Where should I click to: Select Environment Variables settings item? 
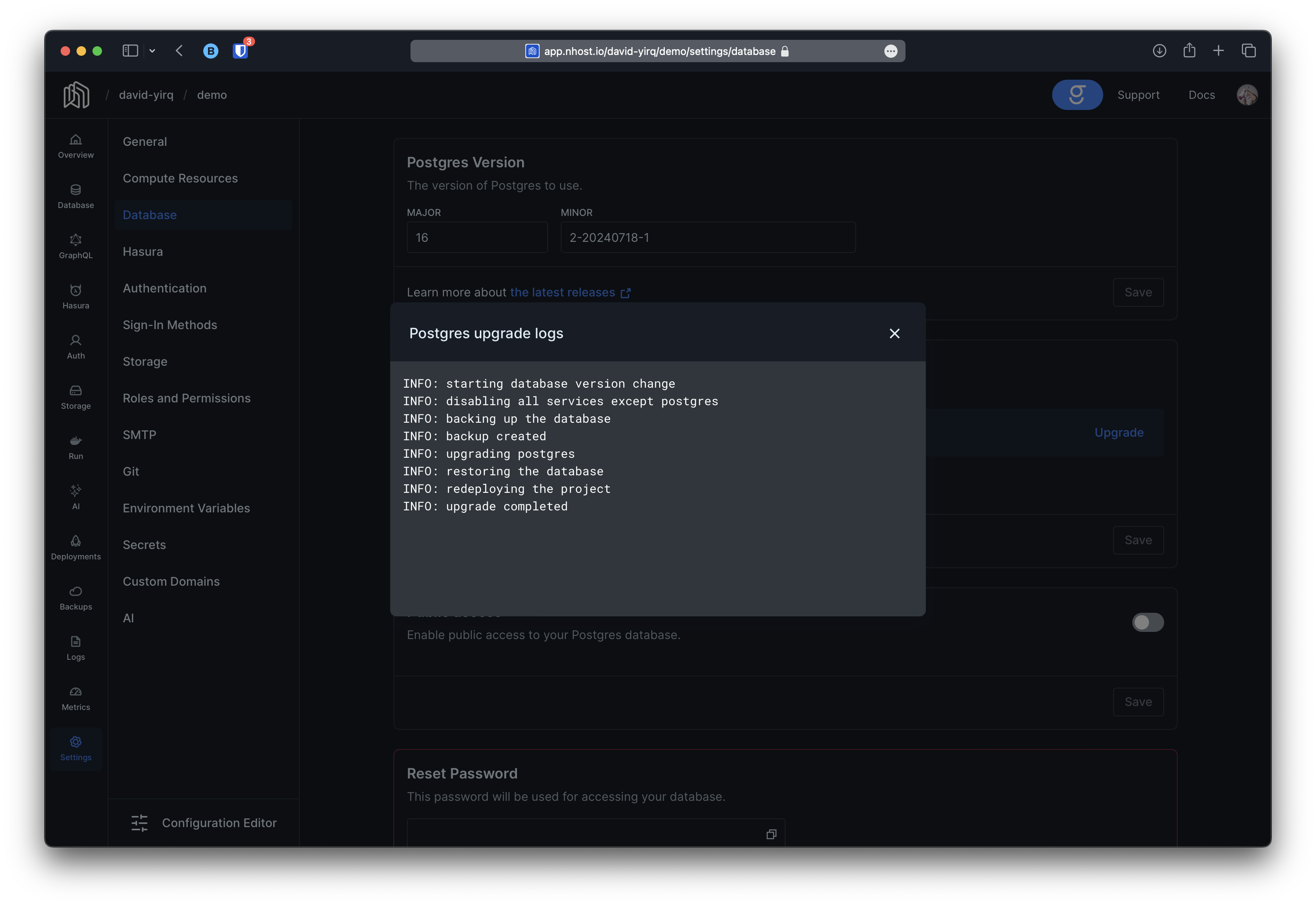[x=186, y=508]
